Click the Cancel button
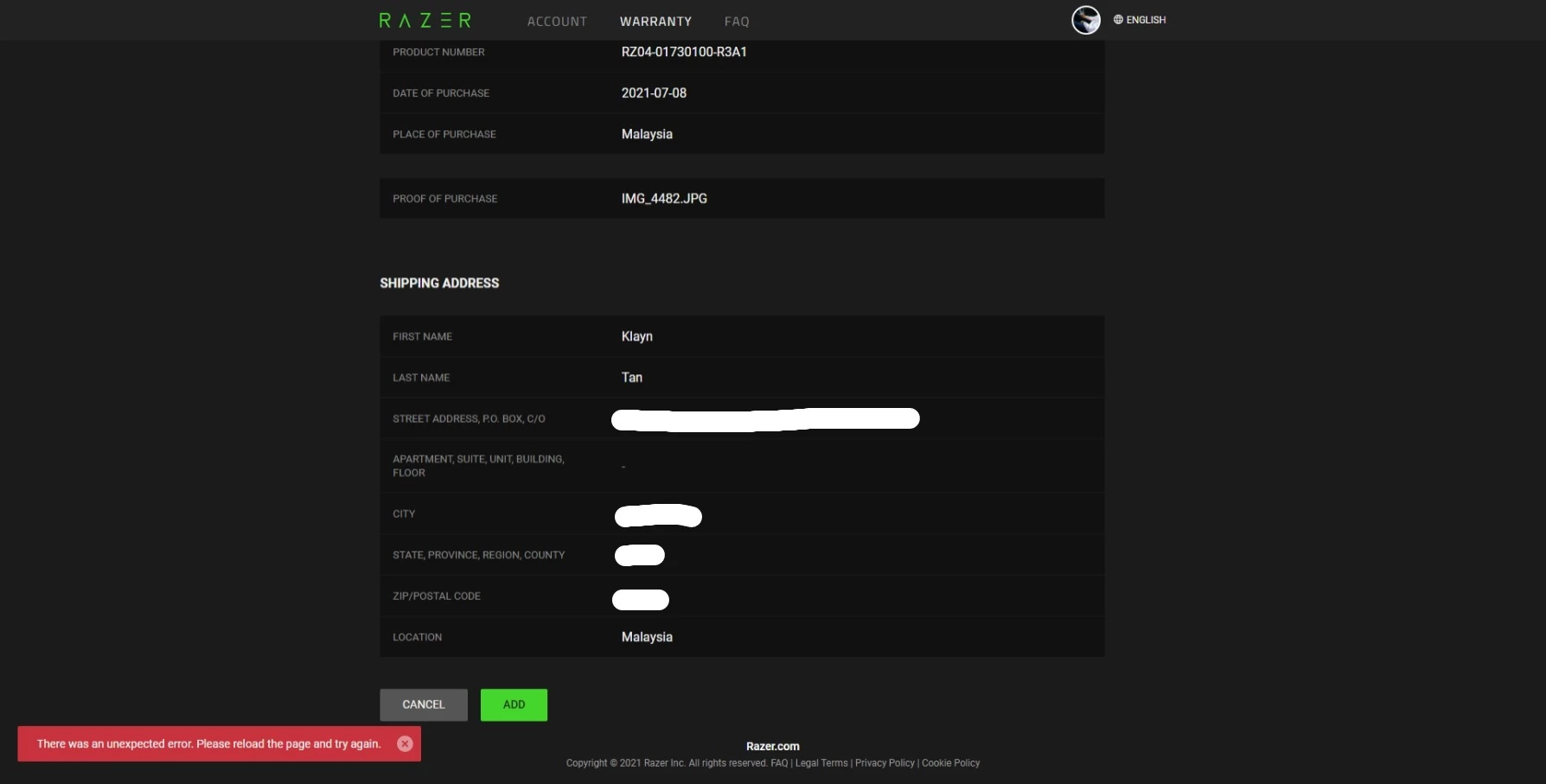1546x784 pixels. (424, 704)
